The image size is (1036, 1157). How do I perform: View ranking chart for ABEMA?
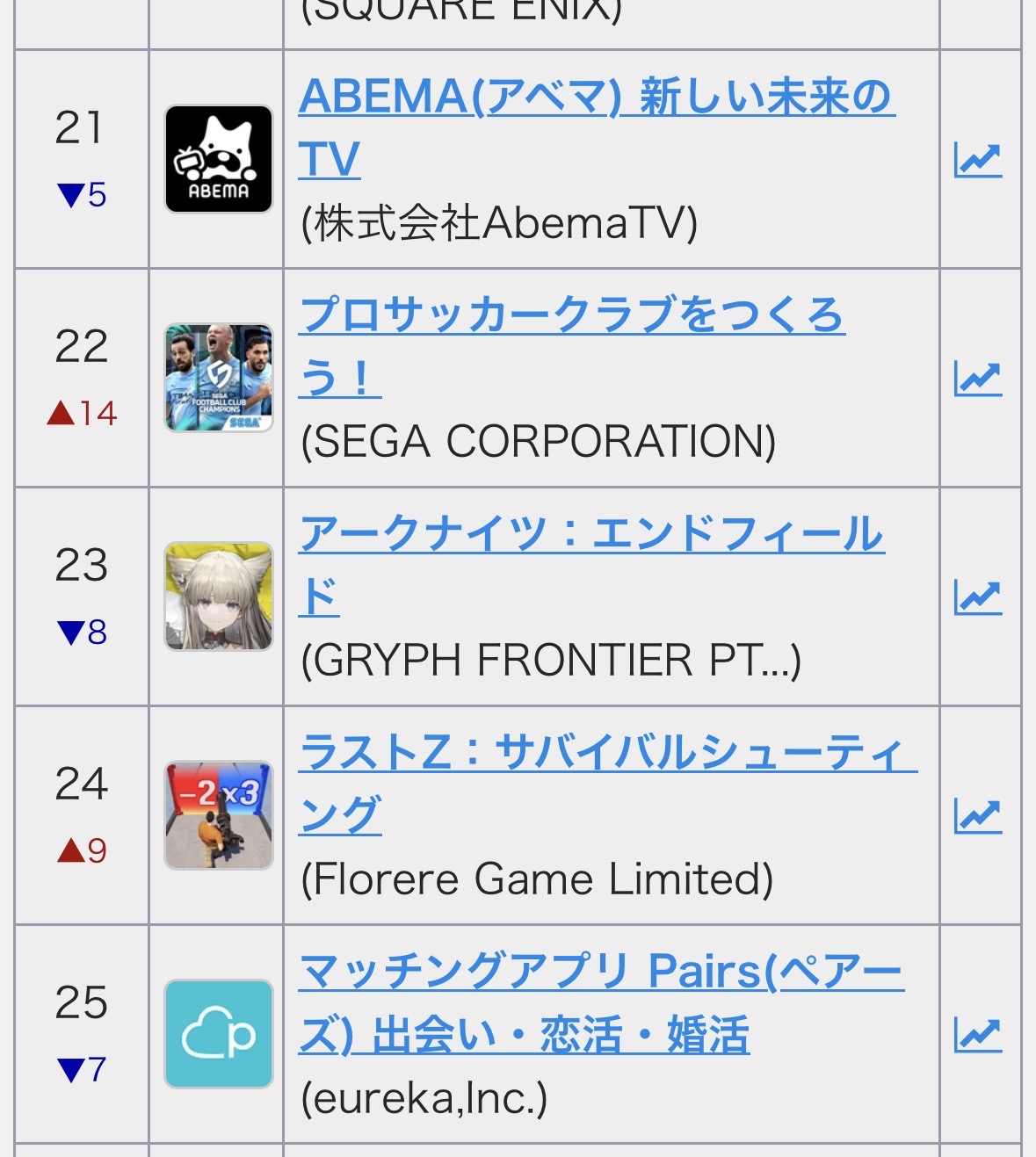pos(977,160)
